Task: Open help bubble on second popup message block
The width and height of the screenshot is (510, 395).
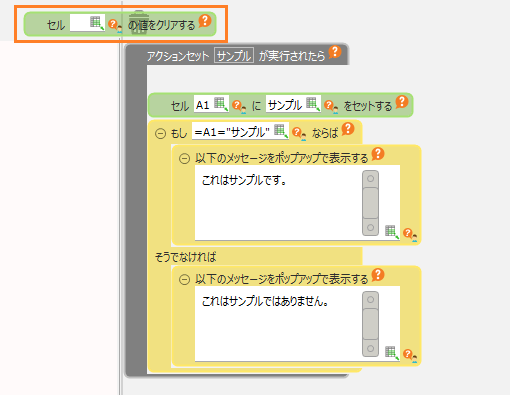Action: [378, 275]
